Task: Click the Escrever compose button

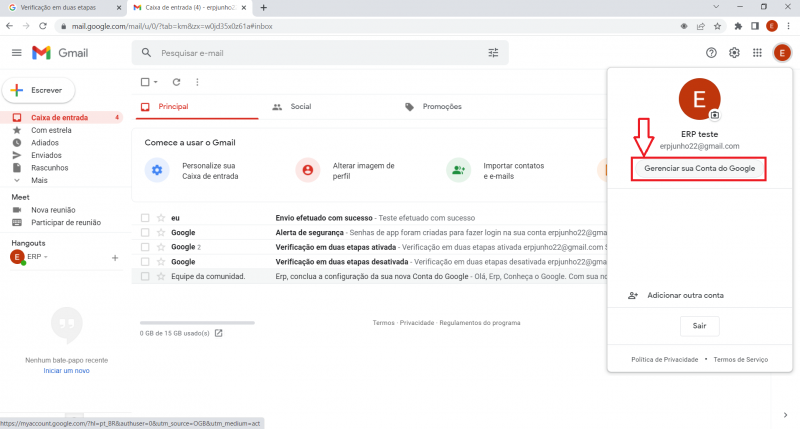Action: click(39, 90)
